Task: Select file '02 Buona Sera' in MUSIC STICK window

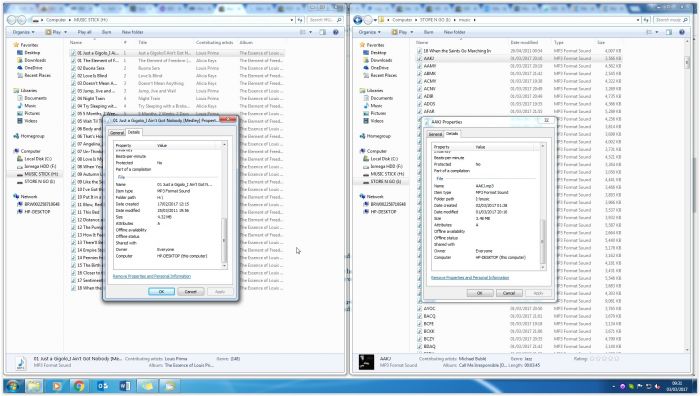Action: [x=91, y=68]
